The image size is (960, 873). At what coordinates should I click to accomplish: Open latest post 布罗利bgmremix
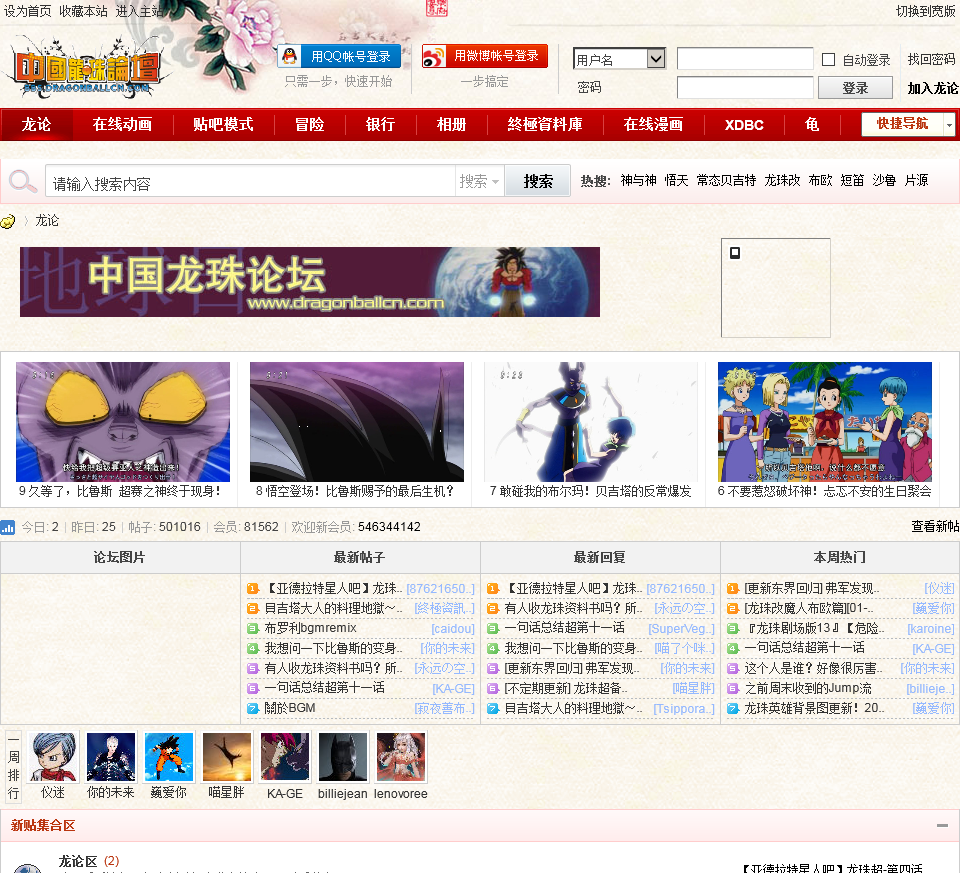(x=310, y=628)
